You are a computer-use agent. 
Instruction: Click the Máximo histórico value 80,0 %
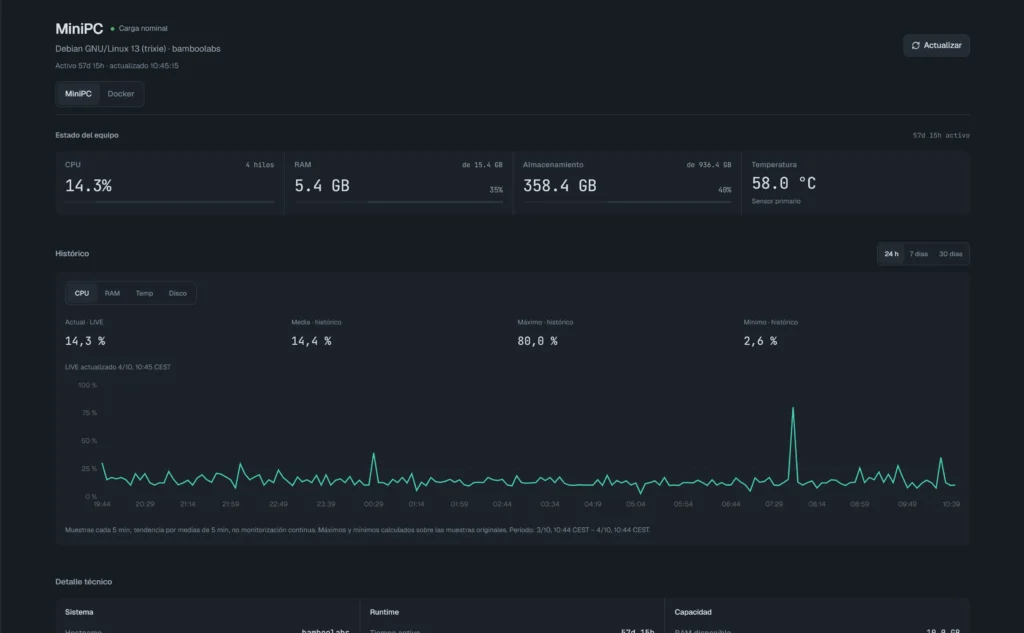tap(537, 341)
